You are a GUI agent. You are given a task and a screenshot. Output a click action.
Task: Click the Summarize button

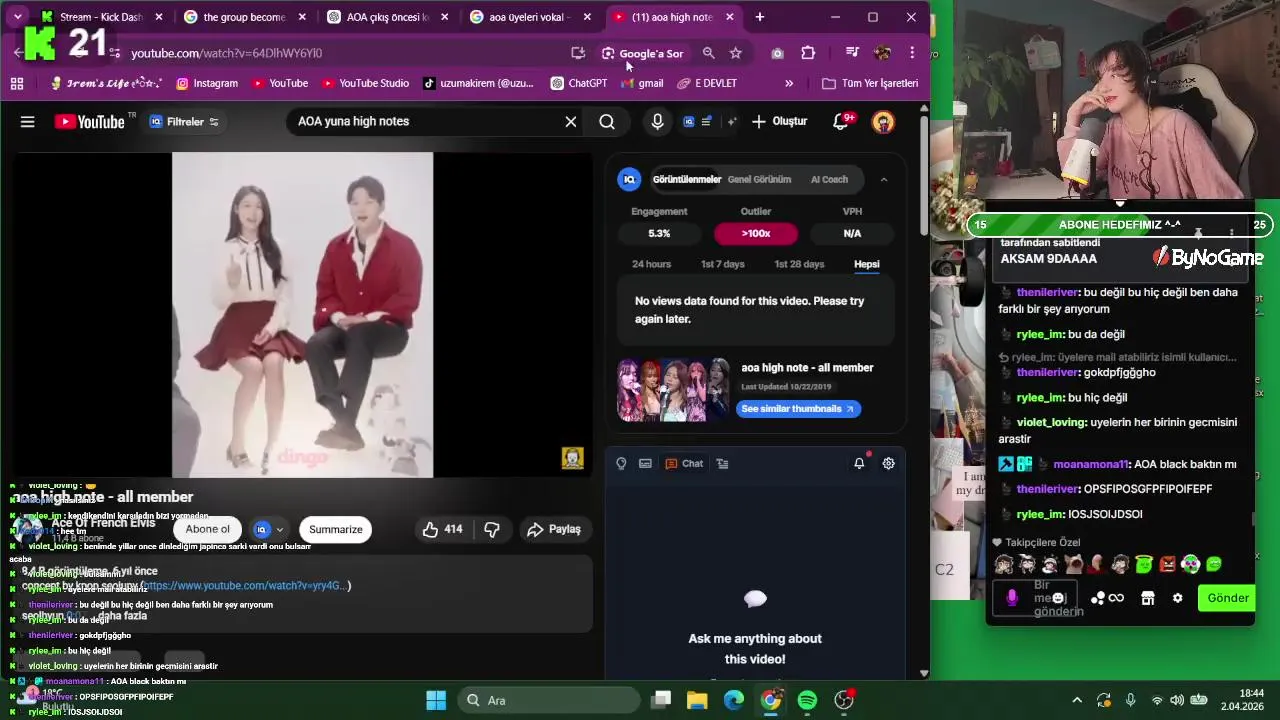(x=336, y=529)
